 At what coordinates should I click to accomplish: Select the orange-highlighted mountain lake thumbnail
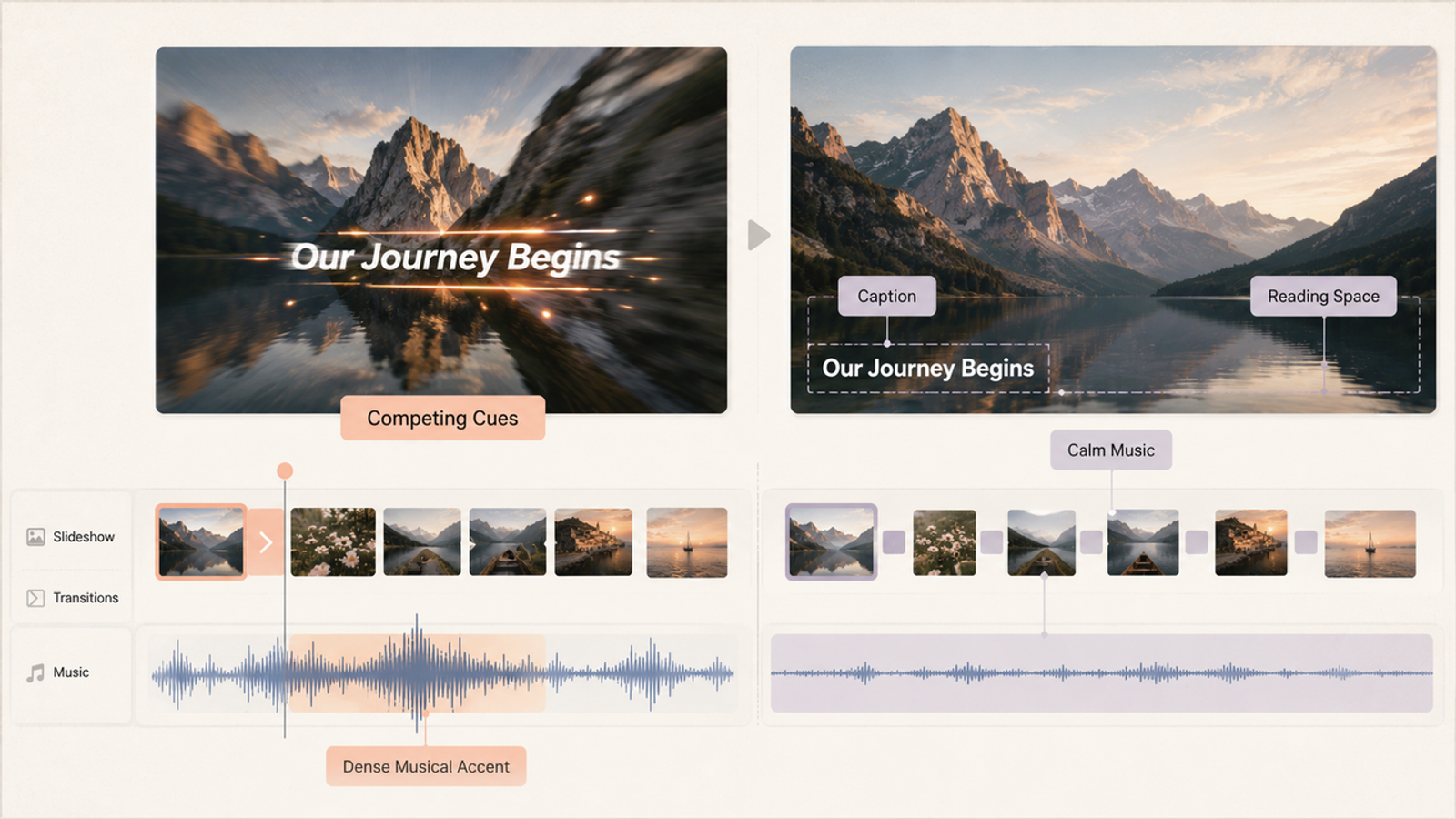[x=201, y=541]
